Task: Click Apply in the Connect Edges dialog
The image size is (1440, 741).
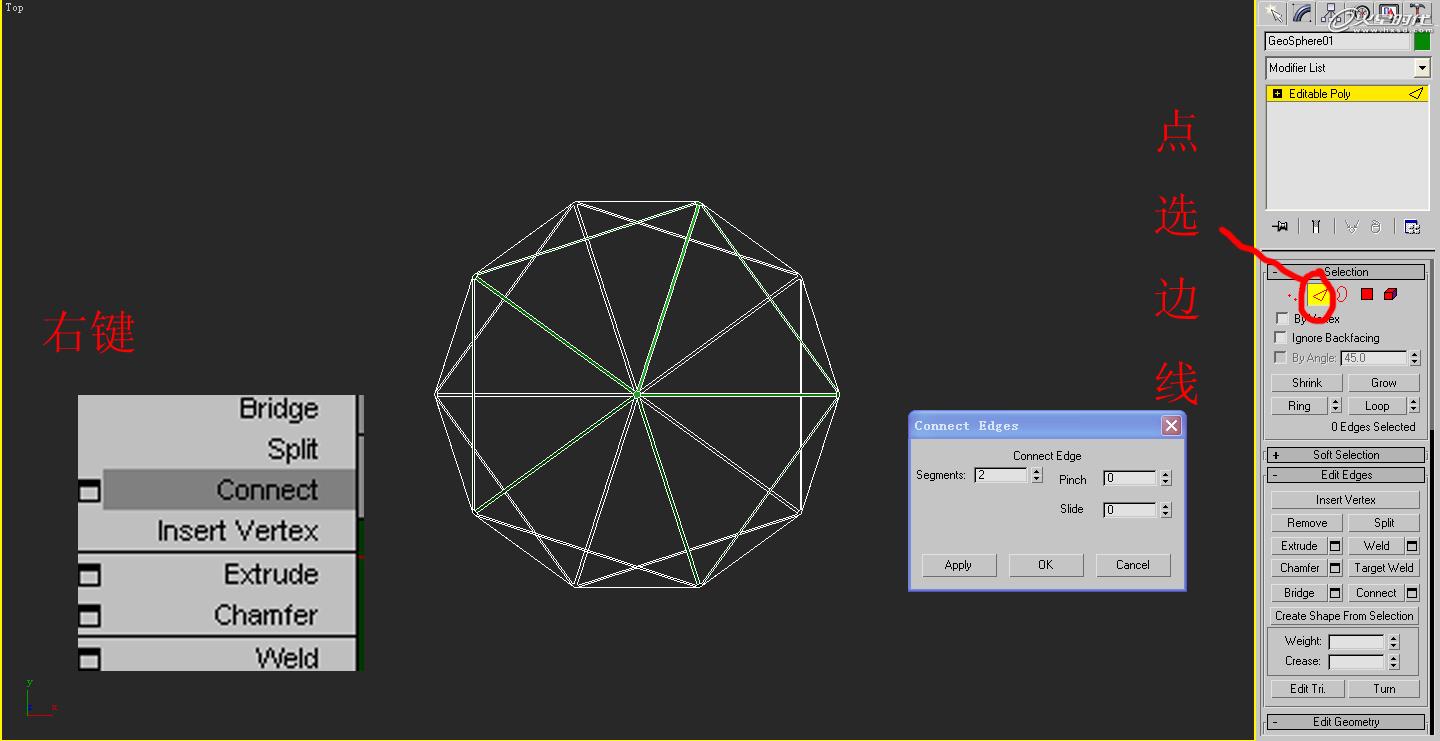Action: click(x=958, y=565)
